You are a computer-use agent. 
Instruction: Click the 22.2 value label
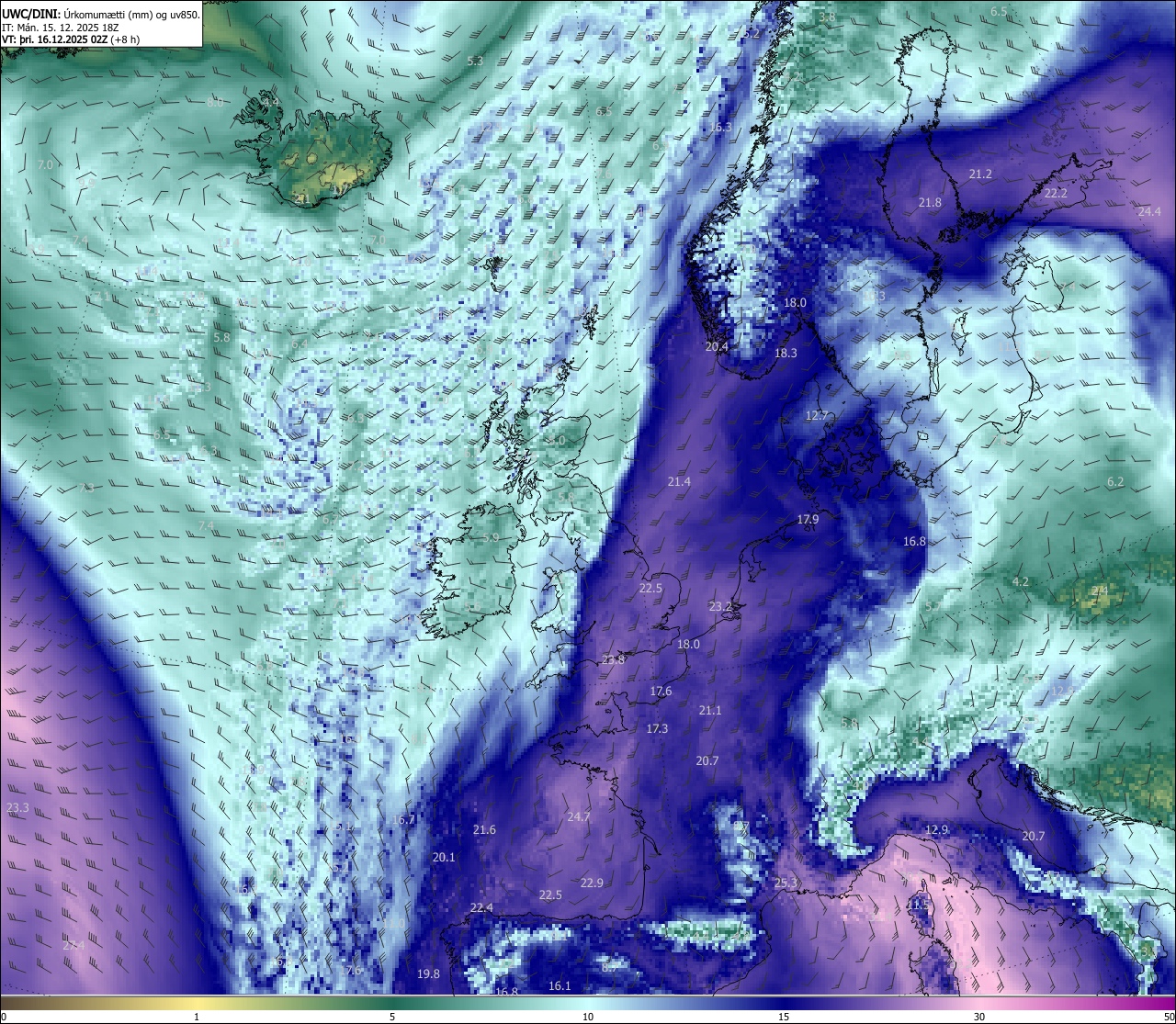click(1056, 194)
